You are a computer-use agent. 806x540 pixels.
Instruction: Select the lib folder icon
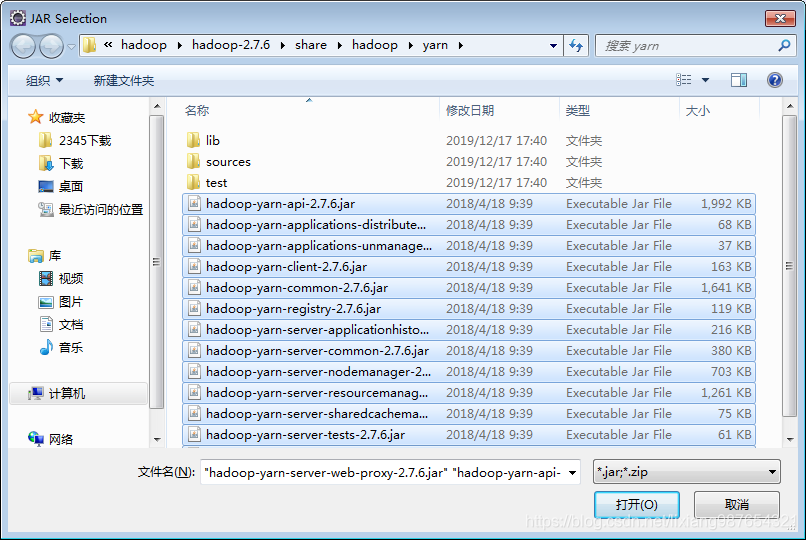(194, 140)
